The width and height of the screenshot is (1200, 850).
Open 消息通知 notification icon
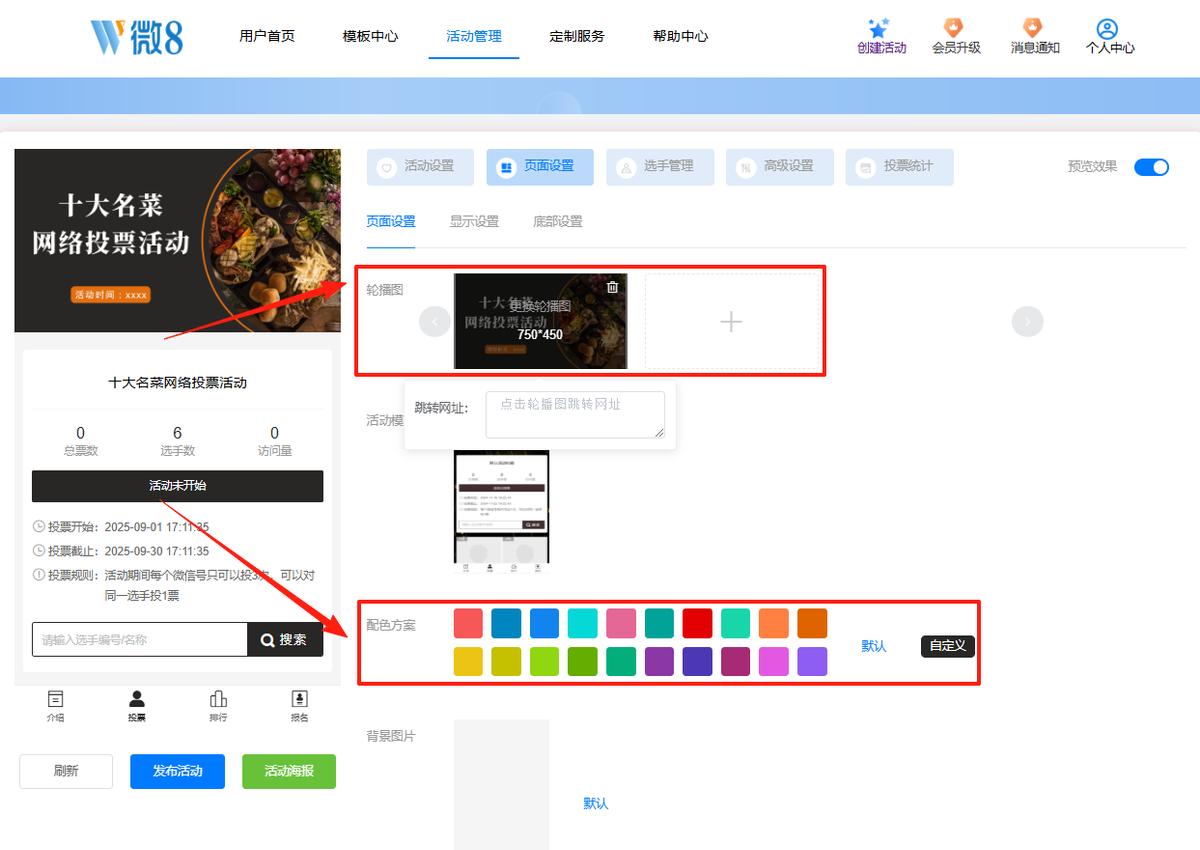(1033, 27)
